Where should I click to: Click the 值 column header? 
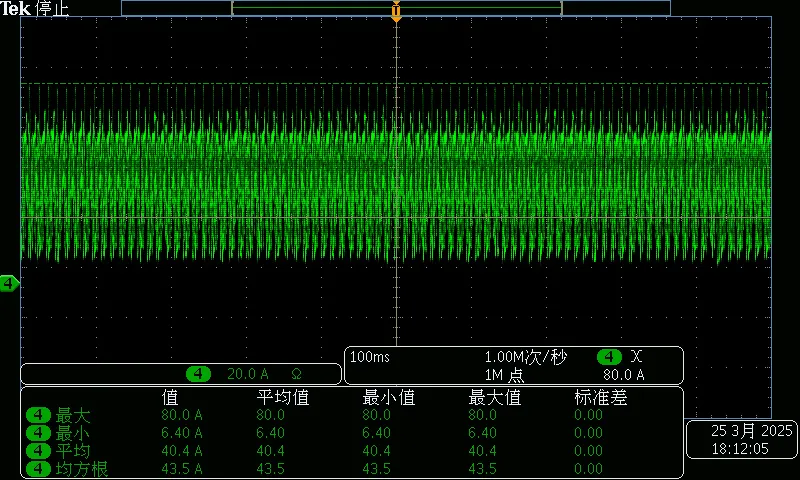170,397
